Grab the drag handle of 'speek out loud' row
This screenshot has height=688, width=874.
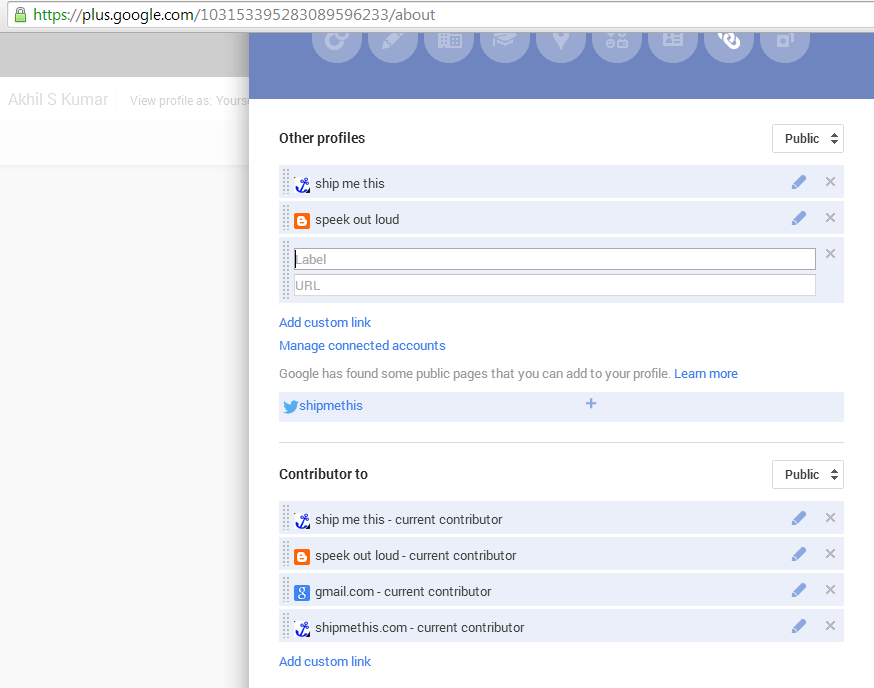coord(286,218)
